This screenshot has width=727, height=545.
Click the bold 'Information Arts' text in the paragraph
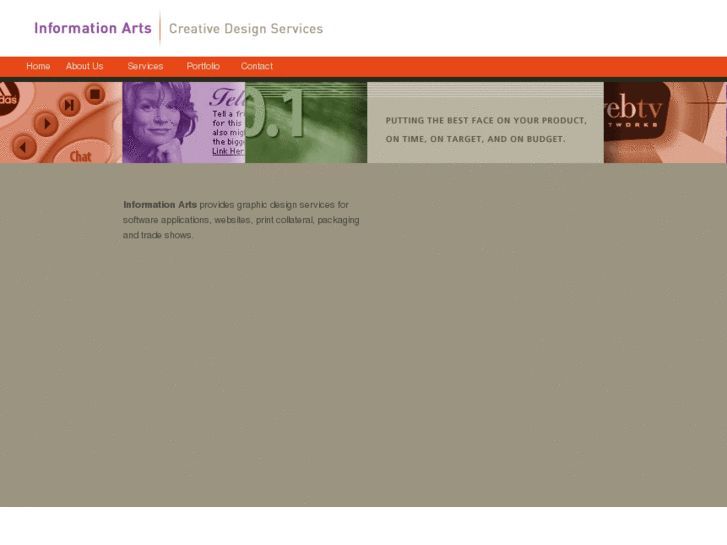(x=160, y=205)
